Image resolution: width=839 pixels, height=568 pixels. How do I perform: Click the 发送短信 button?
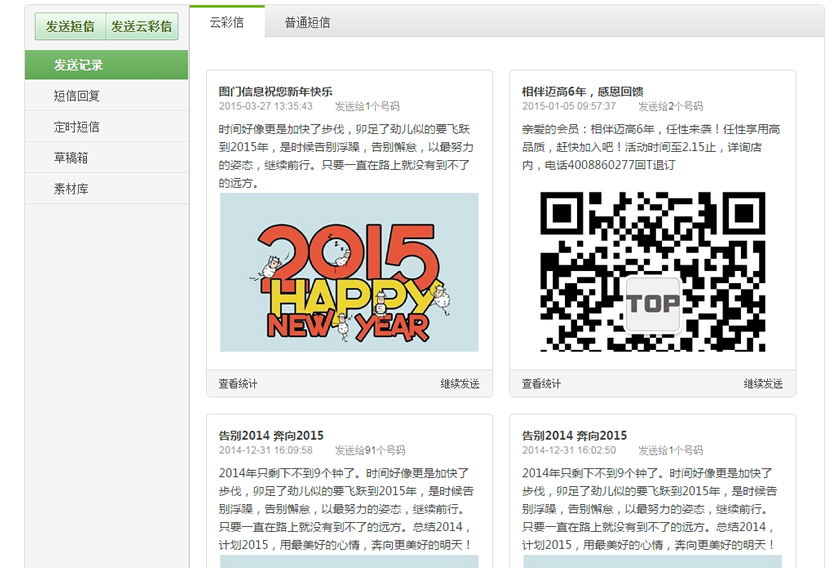(x=71, y=26)
